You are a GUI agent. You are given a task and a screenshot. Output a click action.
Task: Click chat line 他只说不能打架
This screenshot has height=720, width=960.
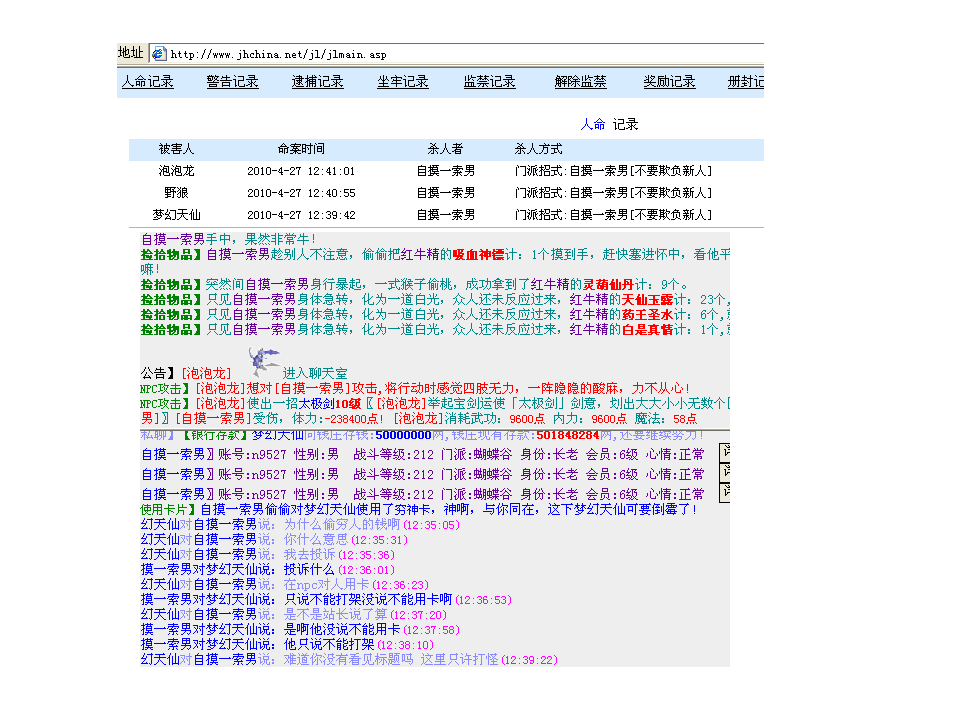point(329,645)
